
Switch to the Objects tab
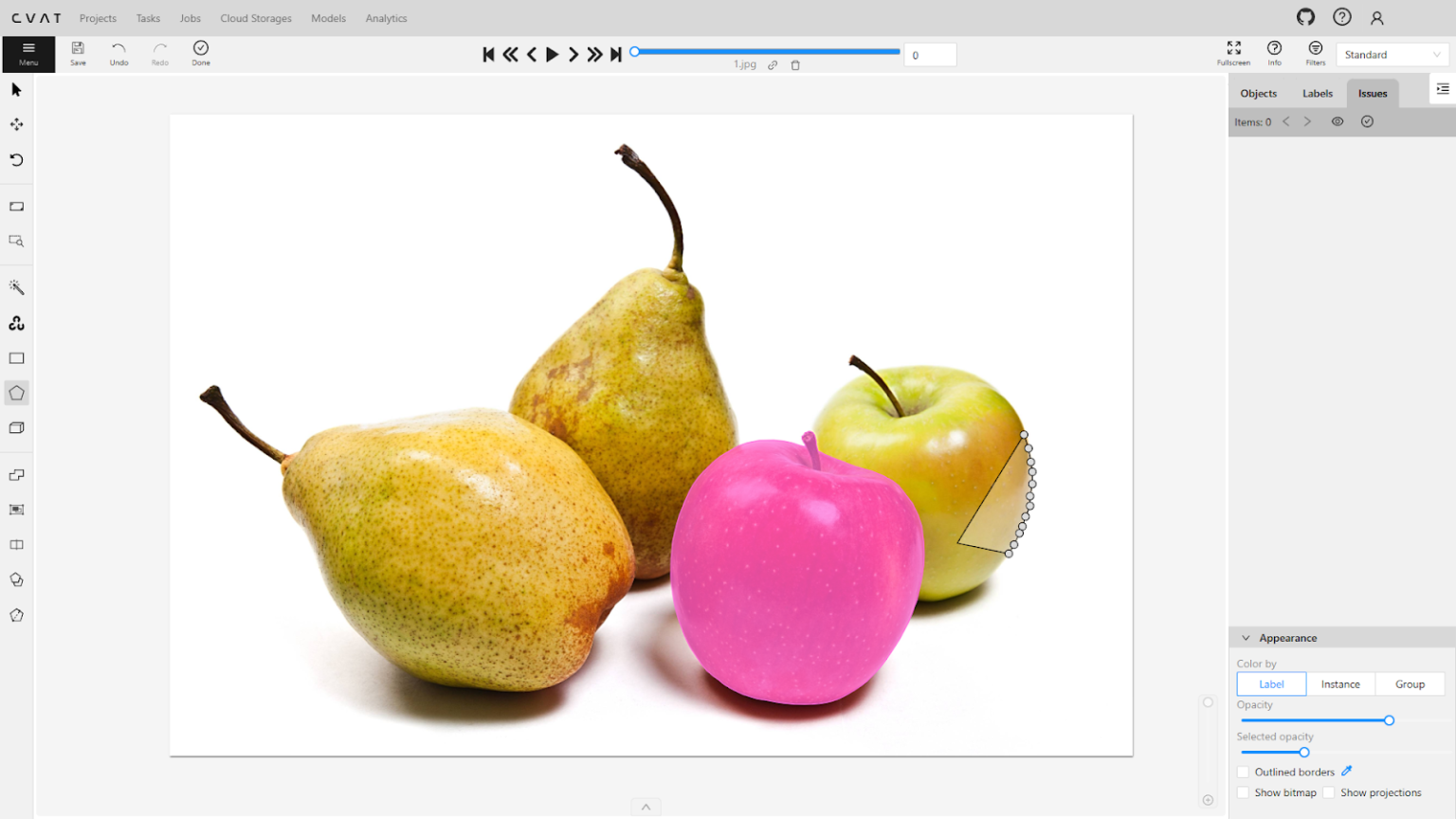click(1258, 93)
